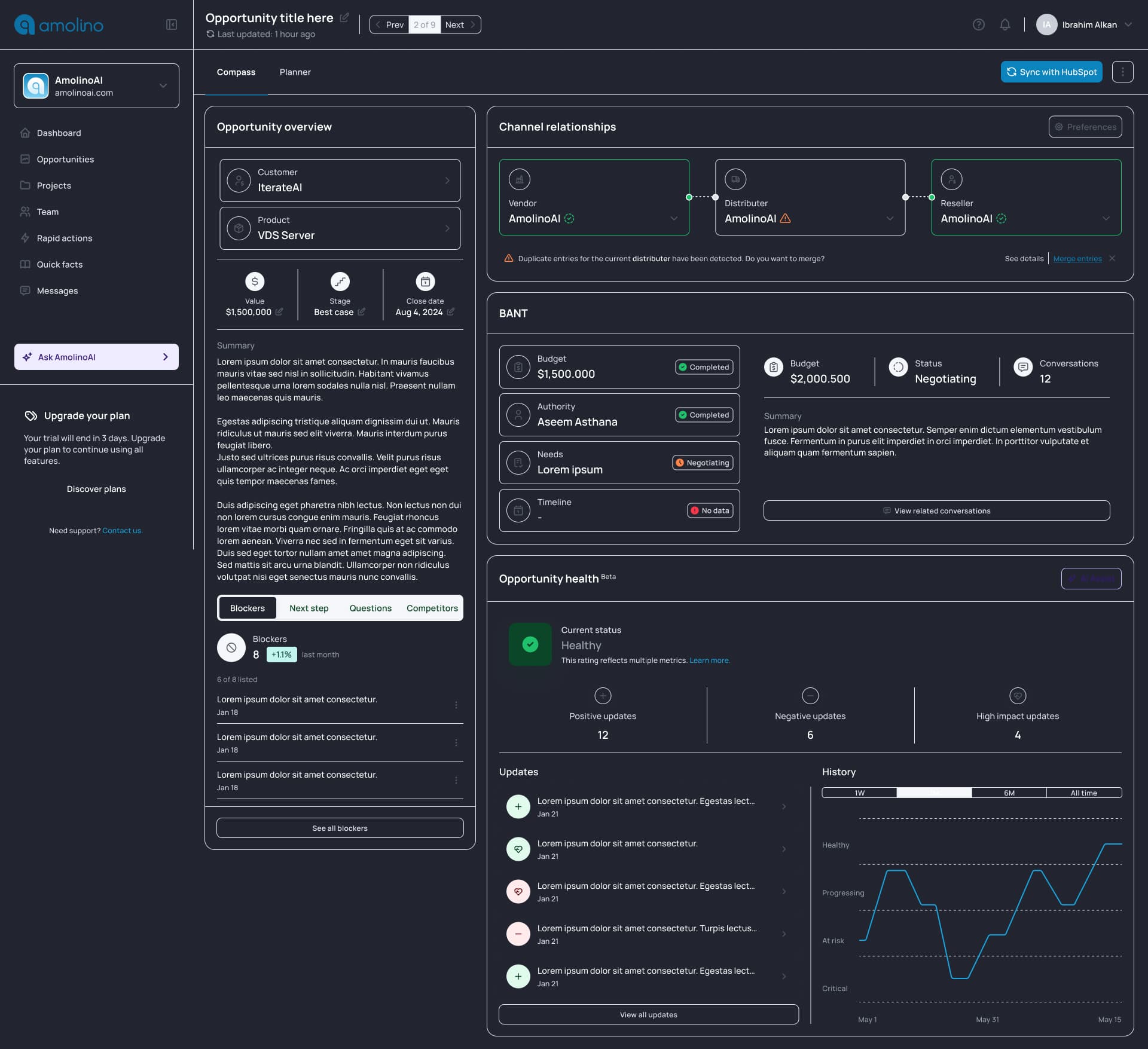1148x1049 pixels.
Task: Open the AmolinoAI workspace switcher
Action: pos(96,86)
